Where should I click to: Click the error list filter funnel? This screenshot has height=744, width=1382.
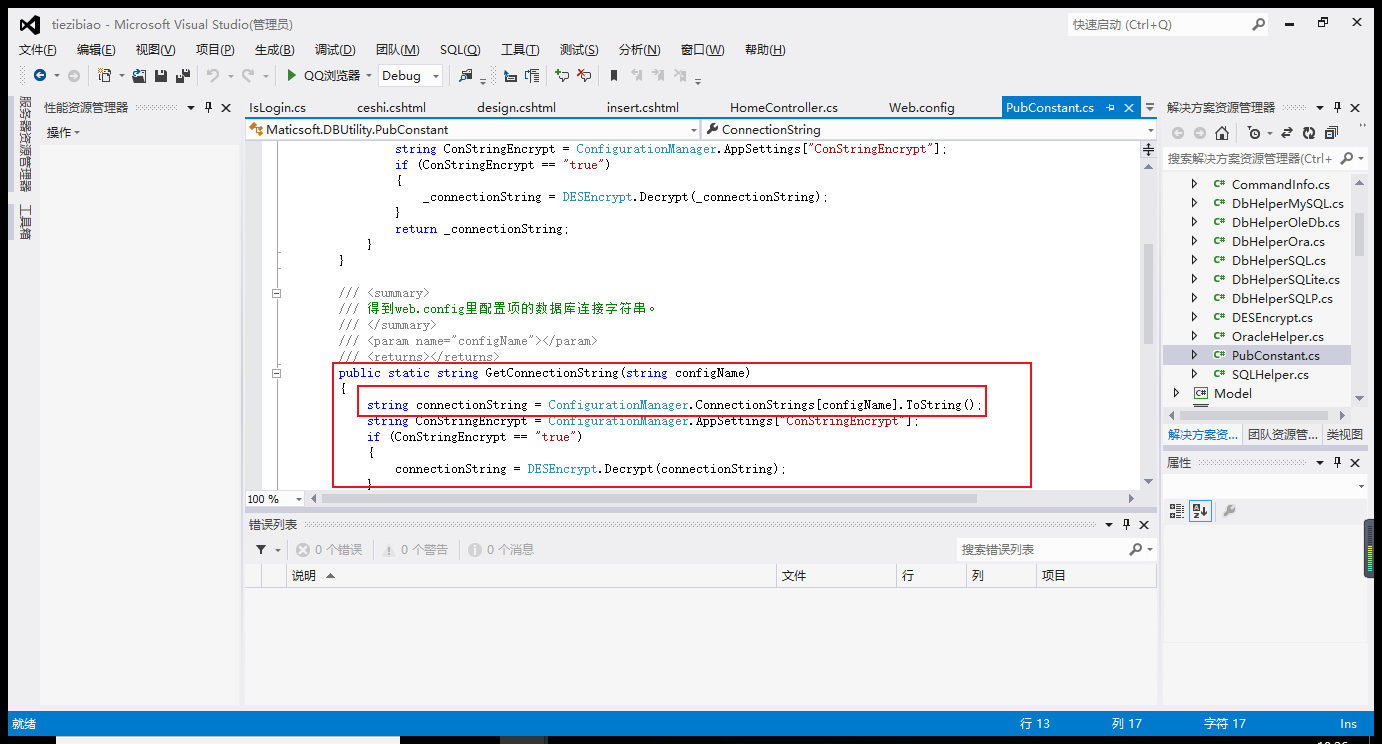(x=261, y=549)
